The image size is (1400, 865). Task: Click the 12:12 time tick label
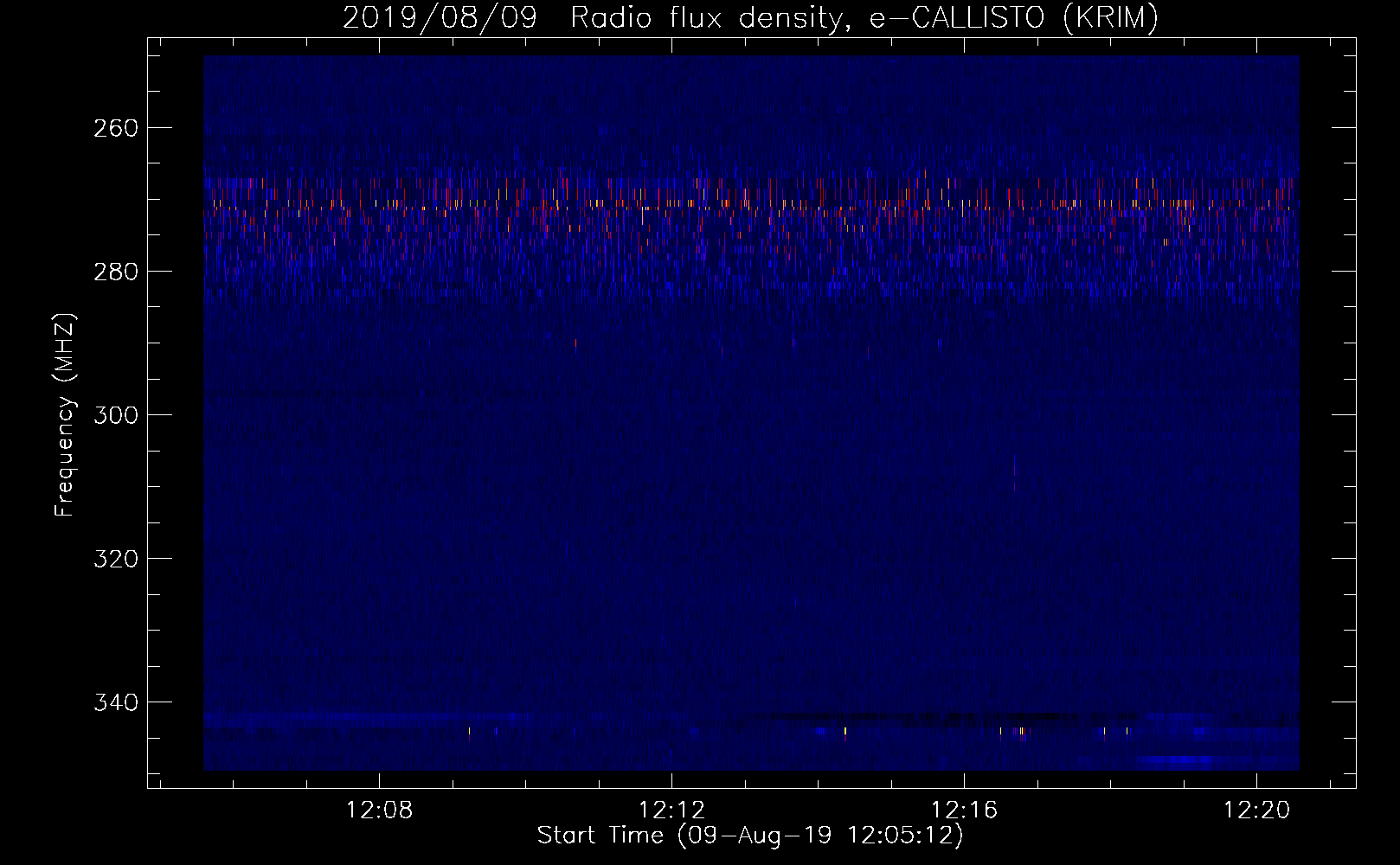pyautogui.click(x=671, y=811)
